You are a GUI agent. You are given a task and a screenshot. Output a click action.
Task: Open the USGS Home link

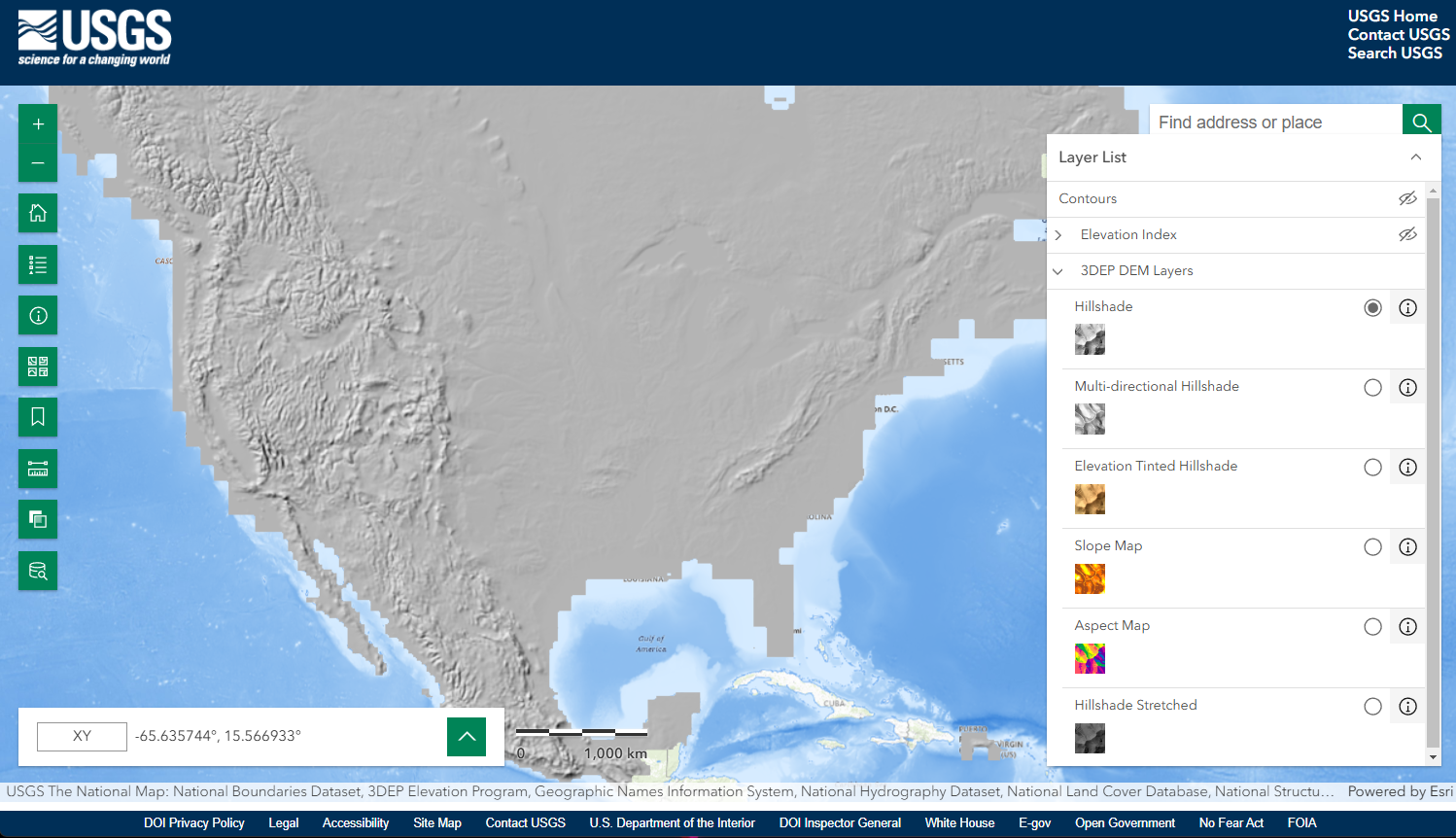(1392, 17)
